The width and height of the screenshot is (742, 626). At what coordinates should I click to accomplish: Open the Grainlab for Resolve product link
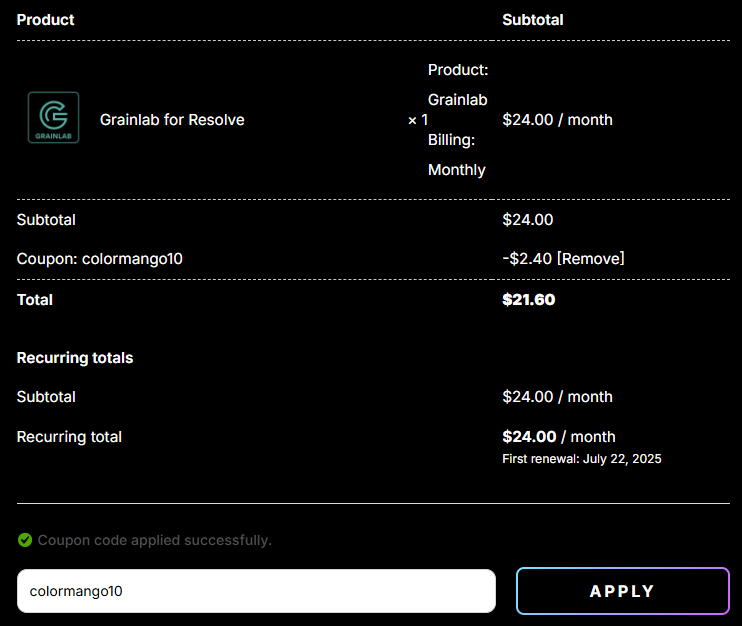coord(172,120)
